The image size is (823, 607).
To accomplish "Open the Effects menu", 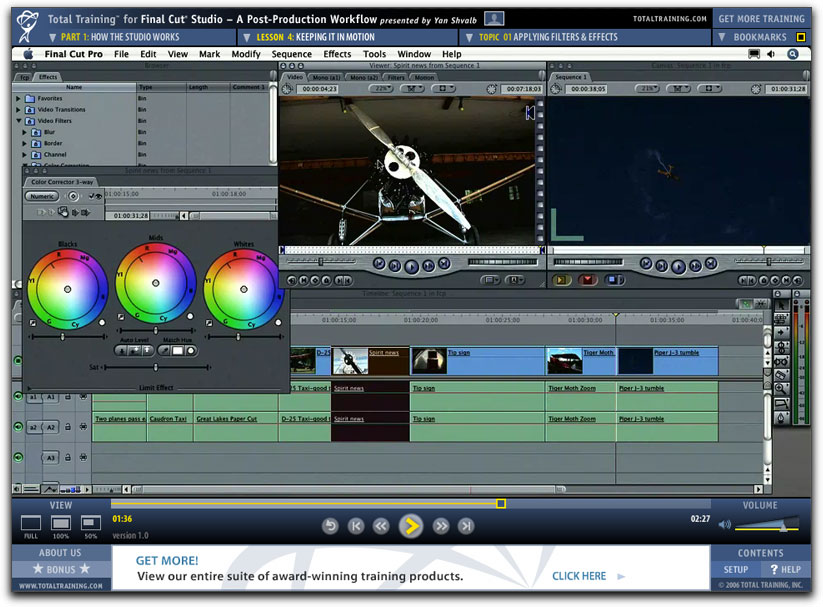I will (337, 54).
